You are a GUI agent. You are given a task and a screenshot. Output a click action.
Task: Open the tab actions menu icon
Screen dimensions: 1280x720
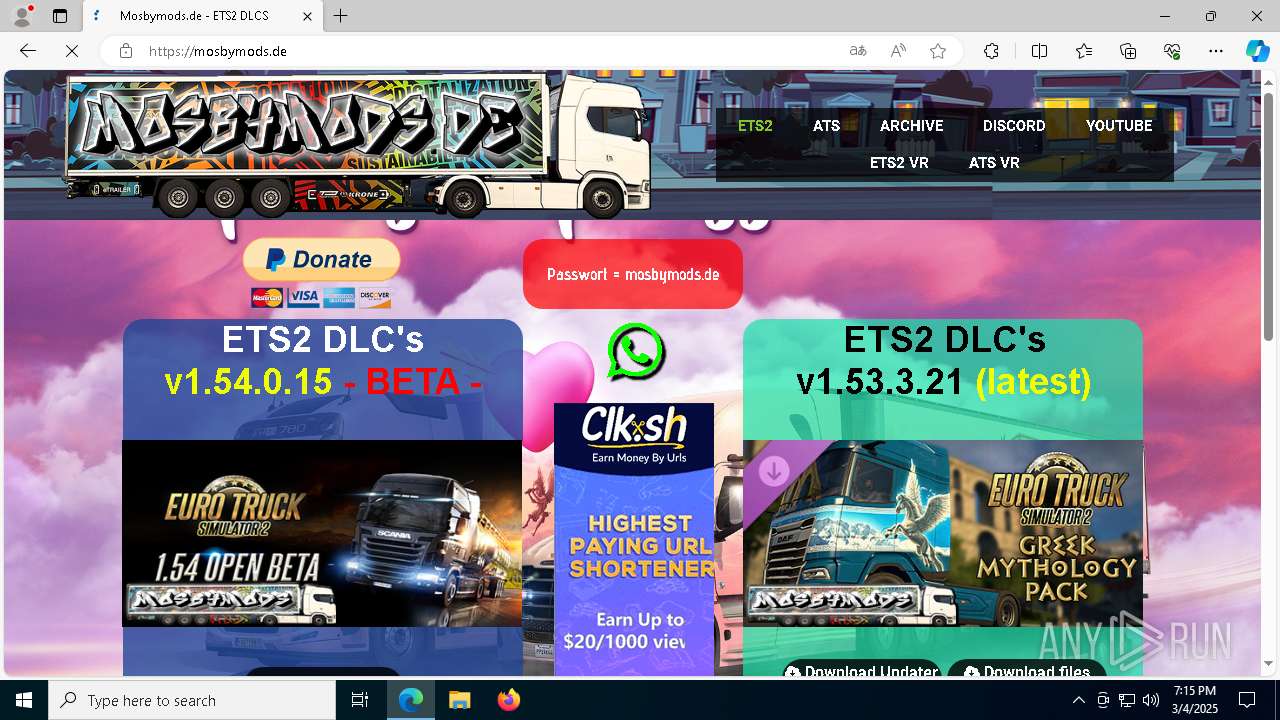[x=60, y=16]
